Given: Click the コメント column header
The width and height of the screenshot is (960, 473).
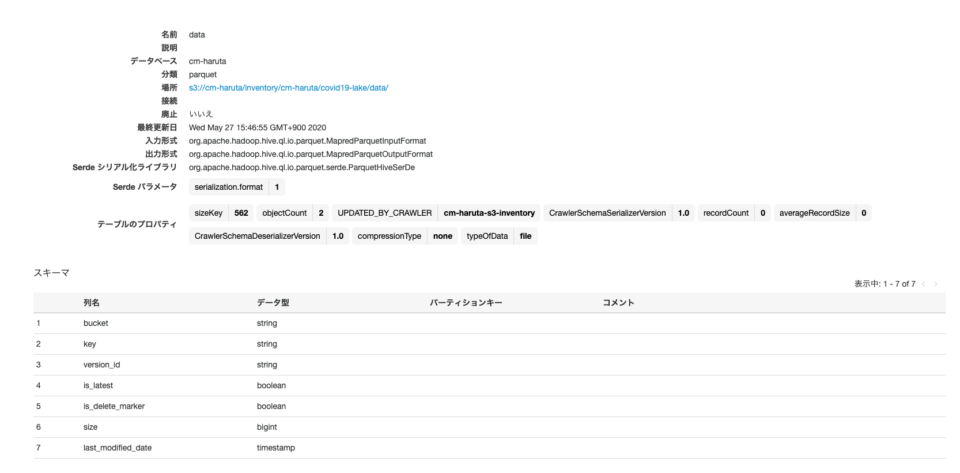Looking at the screenshot, I should point(618,303).
